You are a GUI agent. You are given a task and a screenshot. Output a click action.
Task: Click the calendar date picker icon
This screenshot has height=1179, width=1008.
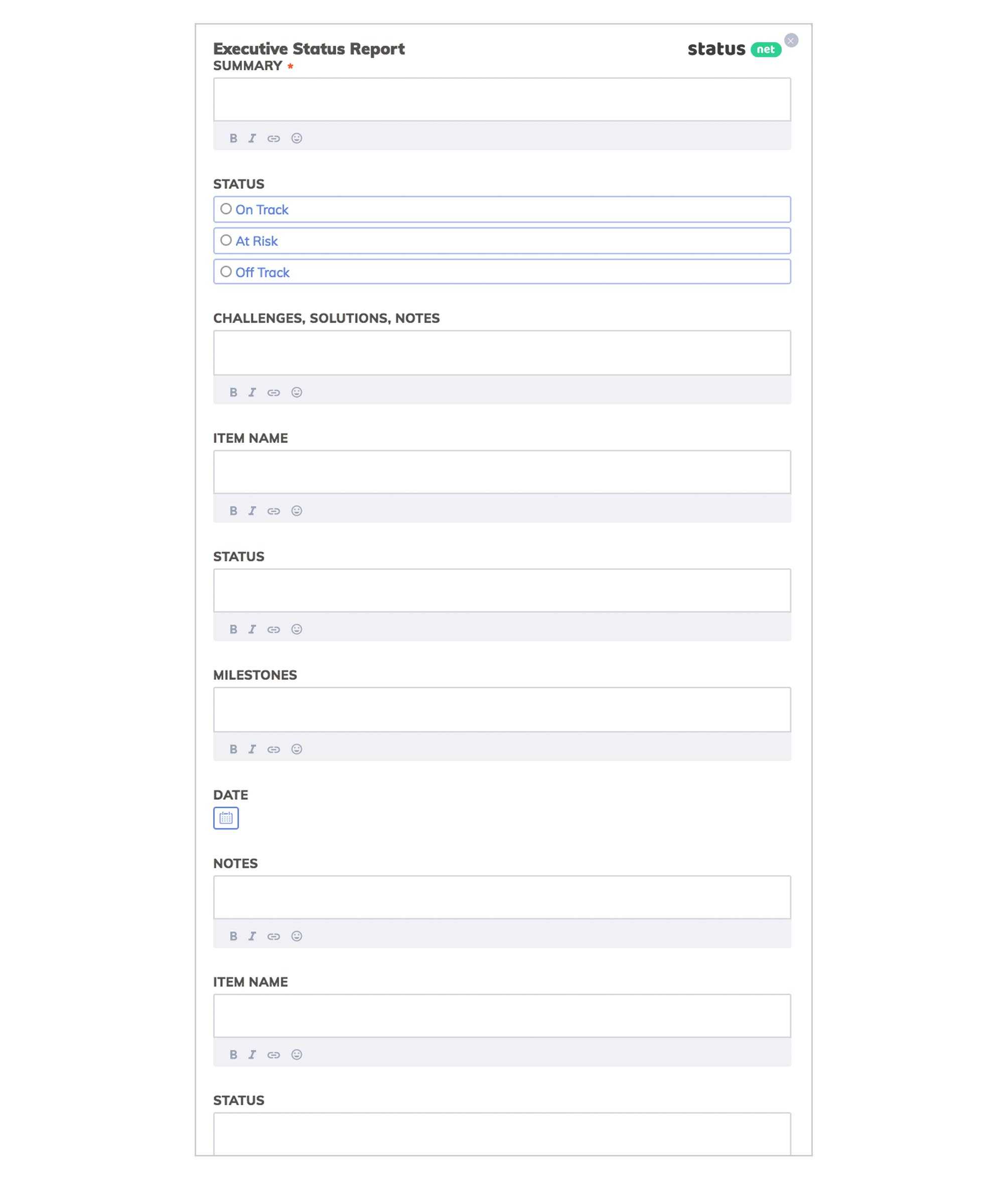coord(225,818)
